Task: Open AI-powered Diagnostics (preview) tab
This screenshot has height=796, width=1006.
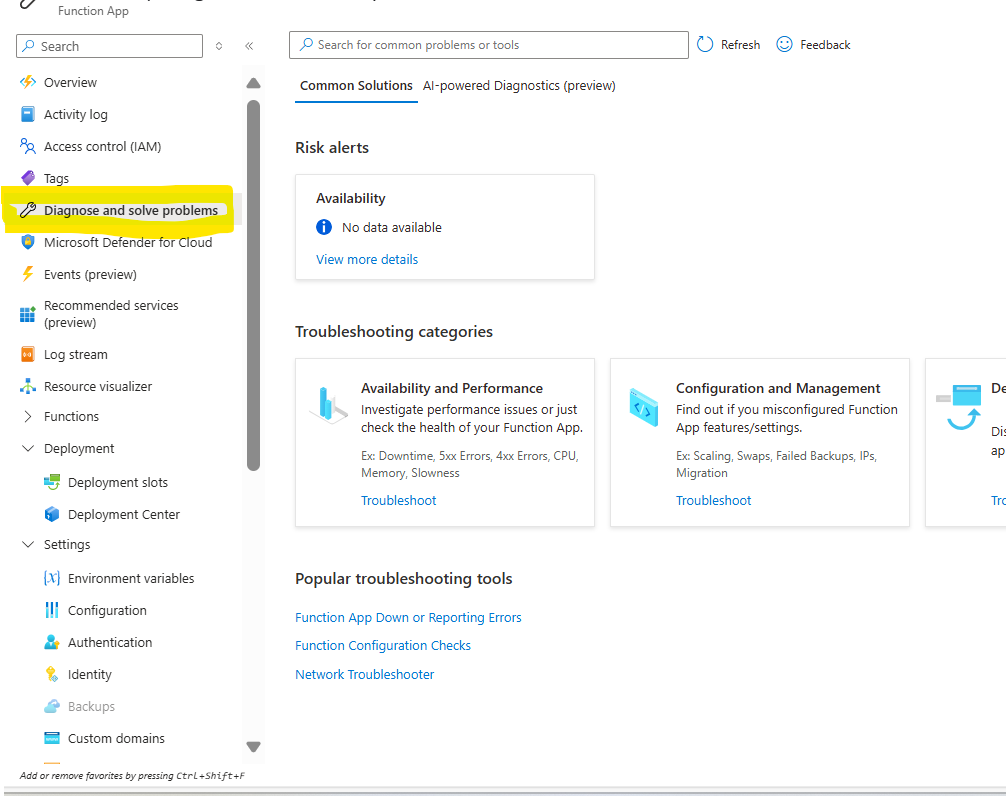Action: tap(519, 85)
